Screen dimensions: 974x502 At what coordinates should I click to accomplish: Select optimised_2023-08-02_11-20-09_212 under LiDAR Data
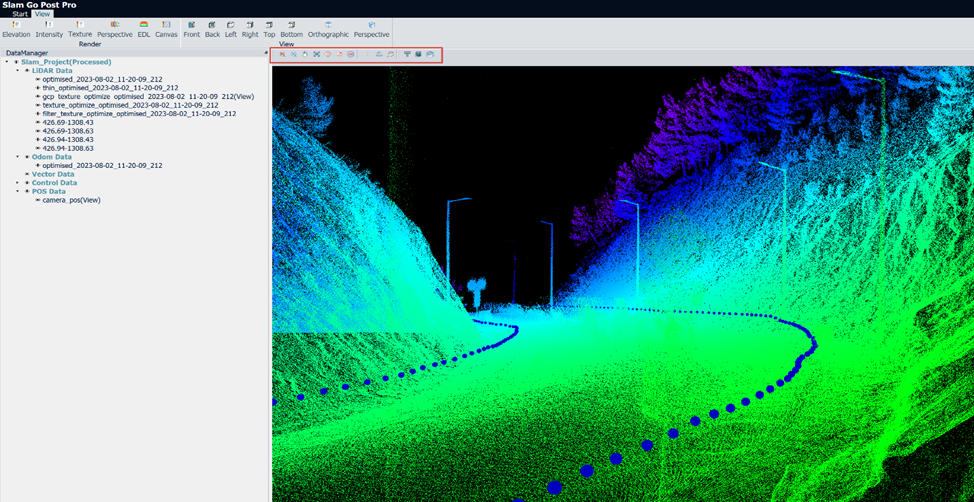[x=102, y=80]
